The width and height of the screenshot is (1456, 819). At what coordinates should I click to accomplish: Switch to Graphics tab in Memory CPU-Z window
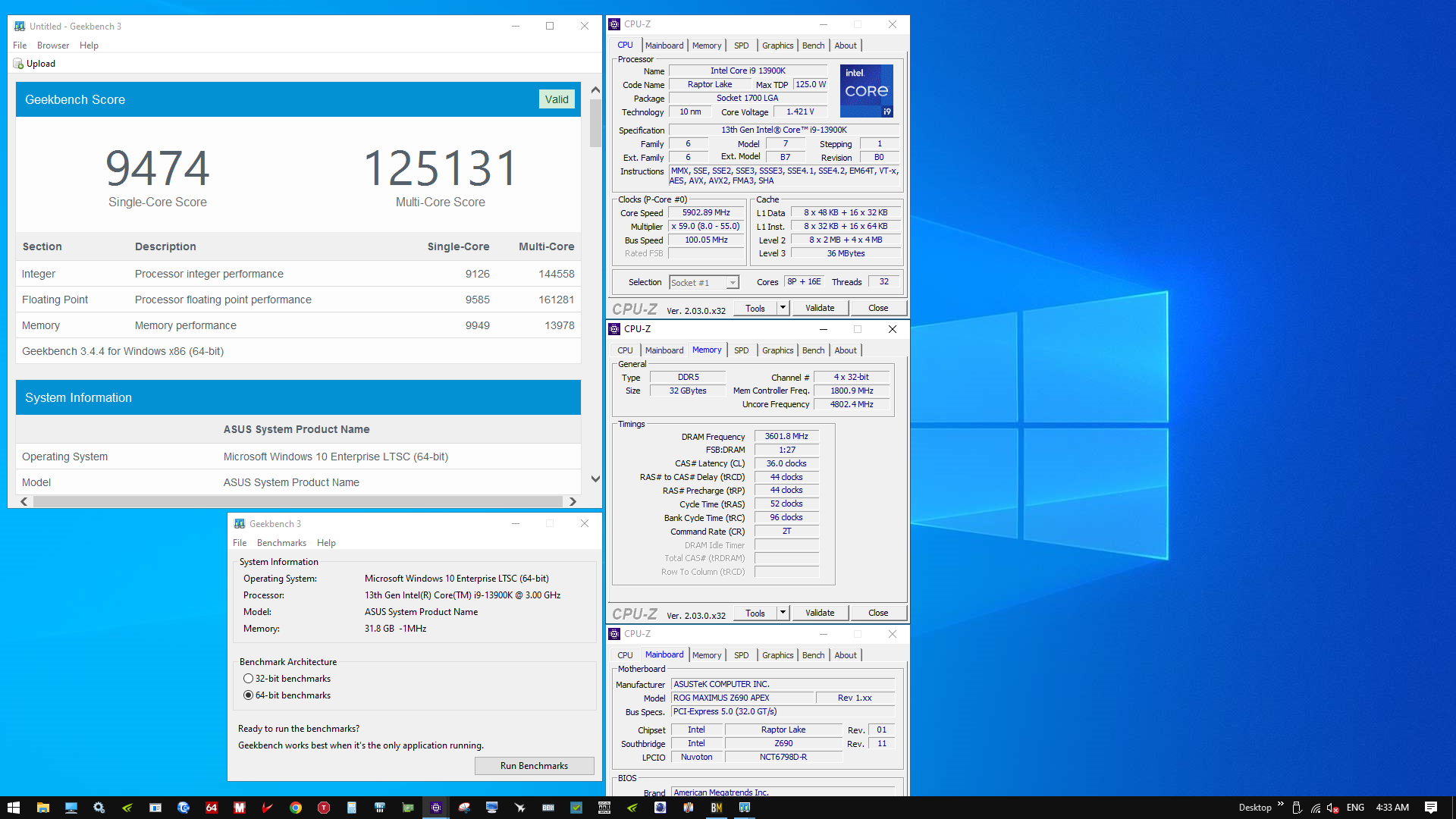pyautogui.click(x=777, y=350)
